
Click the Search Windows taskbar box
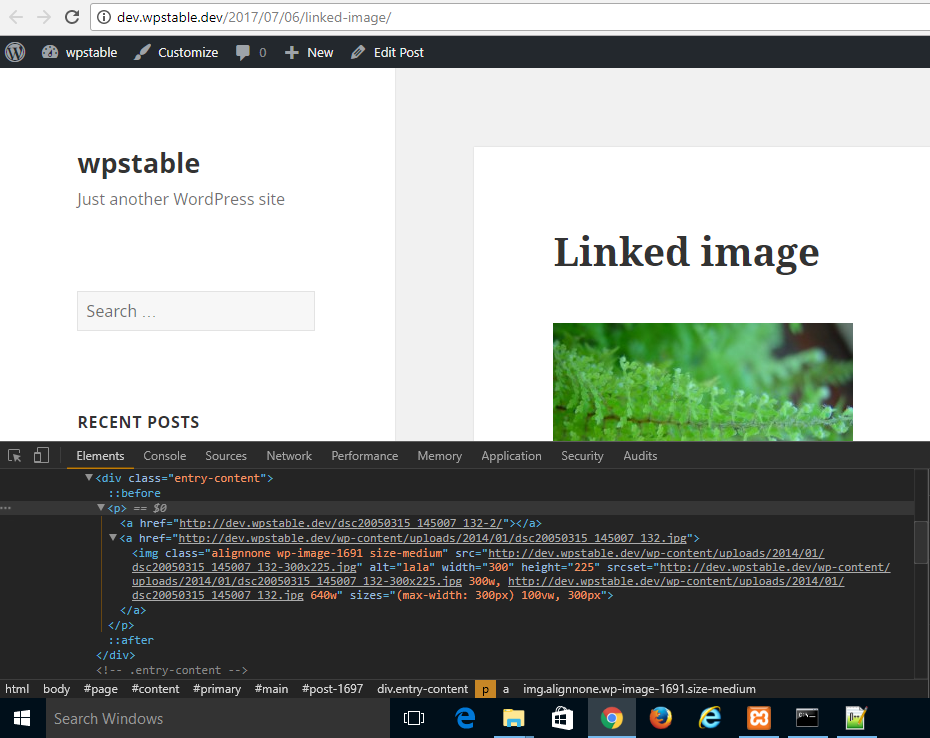(218, 718)
